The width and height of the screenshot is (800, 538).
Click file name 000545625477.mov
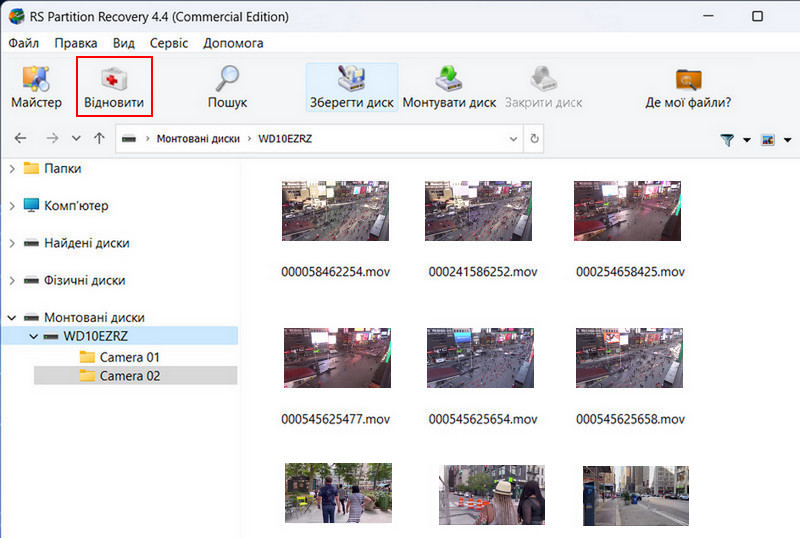click(335, 419)
